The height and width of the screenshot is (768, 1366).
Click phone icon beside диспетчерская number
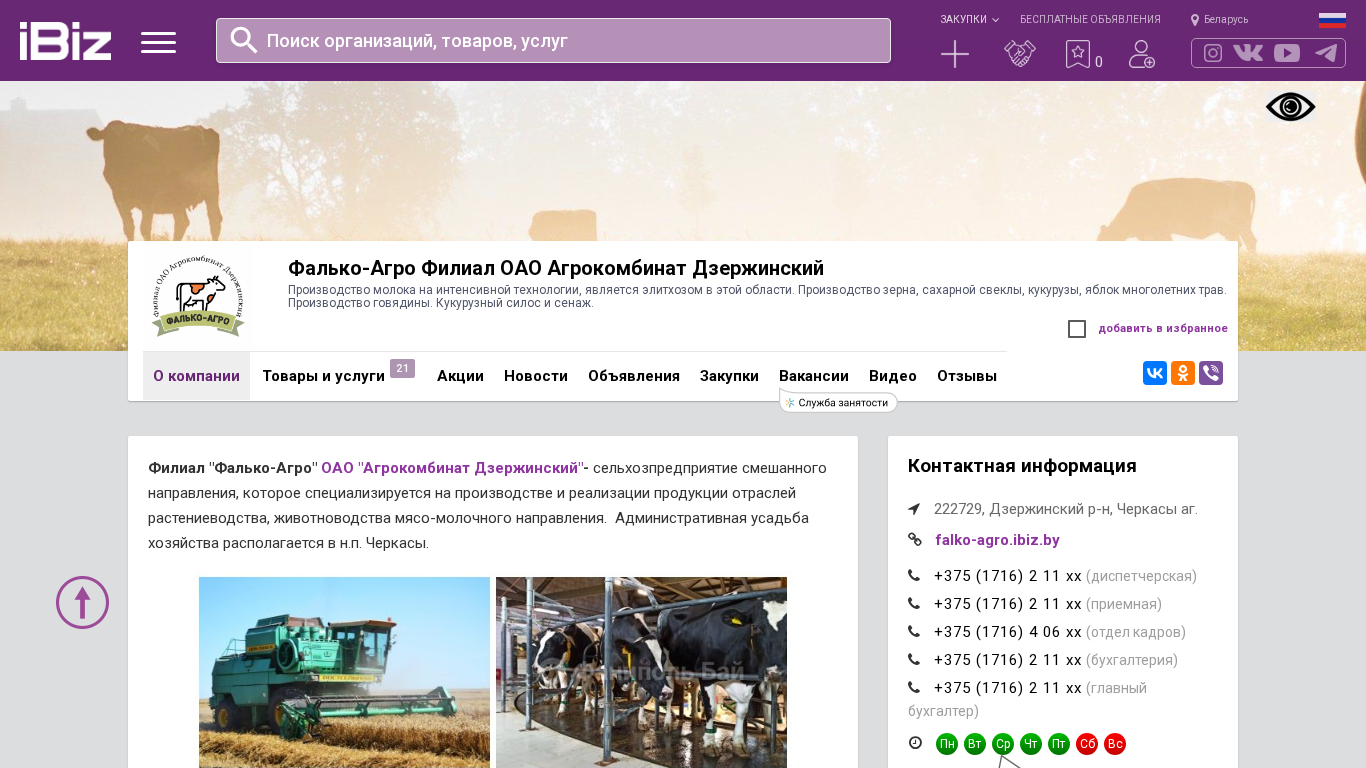[x=914, y=576]
